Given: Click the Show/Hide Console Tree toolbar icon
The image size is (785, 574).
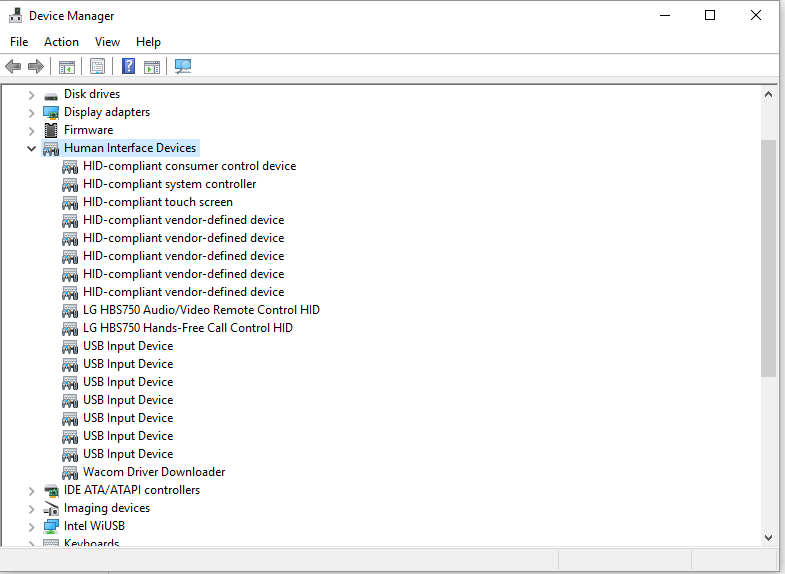Looking at the screenshot, I should coord(67,66).
